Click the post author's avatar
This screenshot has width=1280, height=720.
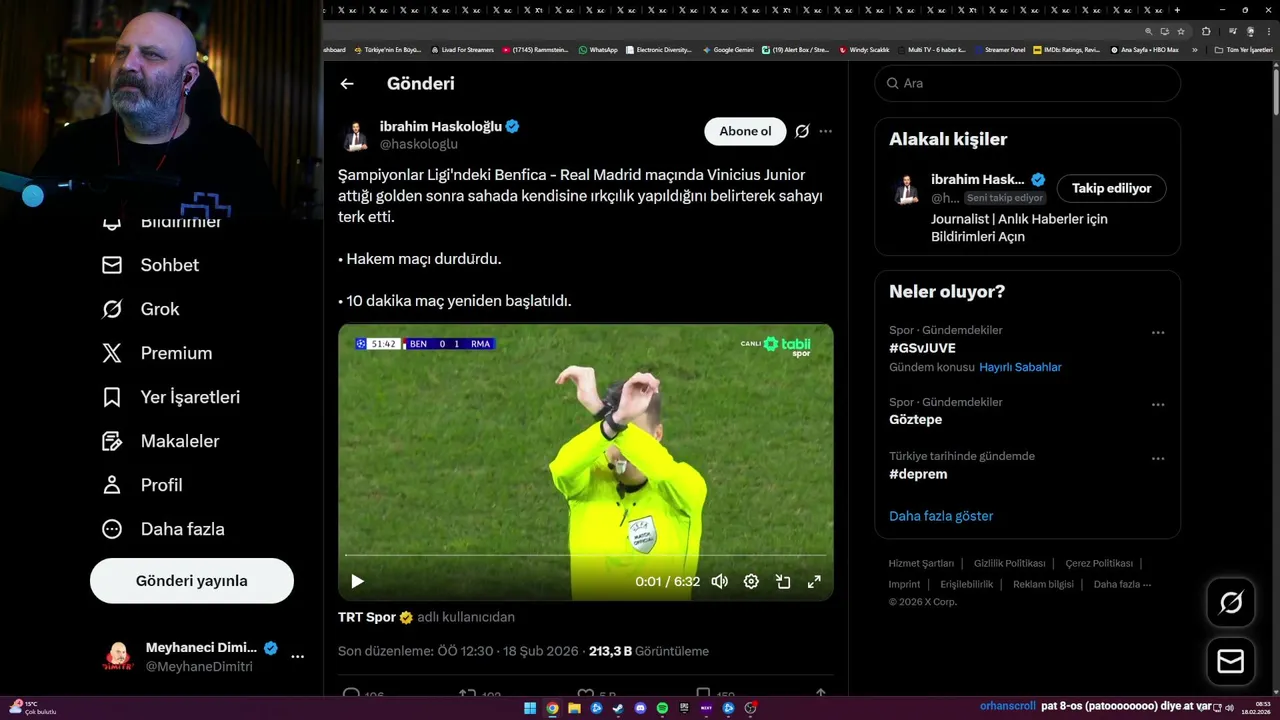click(355, 135)
